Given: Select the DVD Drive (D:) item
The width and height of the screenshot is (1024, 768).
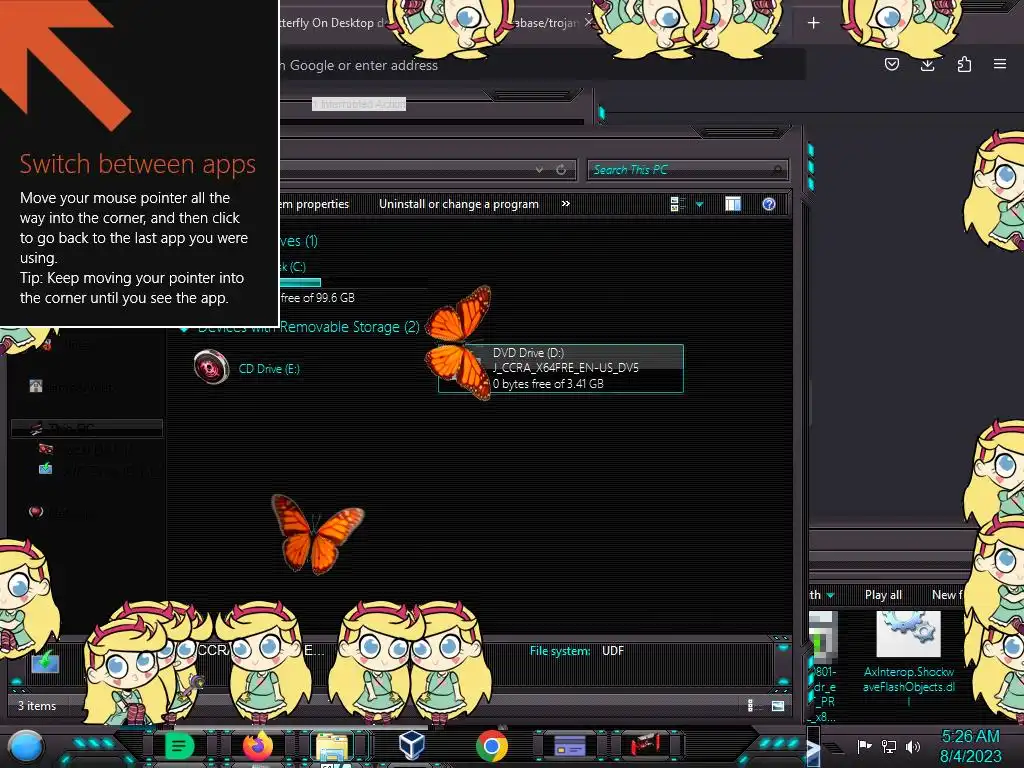Looking at the screenshot, I should (x=560, y=368).
